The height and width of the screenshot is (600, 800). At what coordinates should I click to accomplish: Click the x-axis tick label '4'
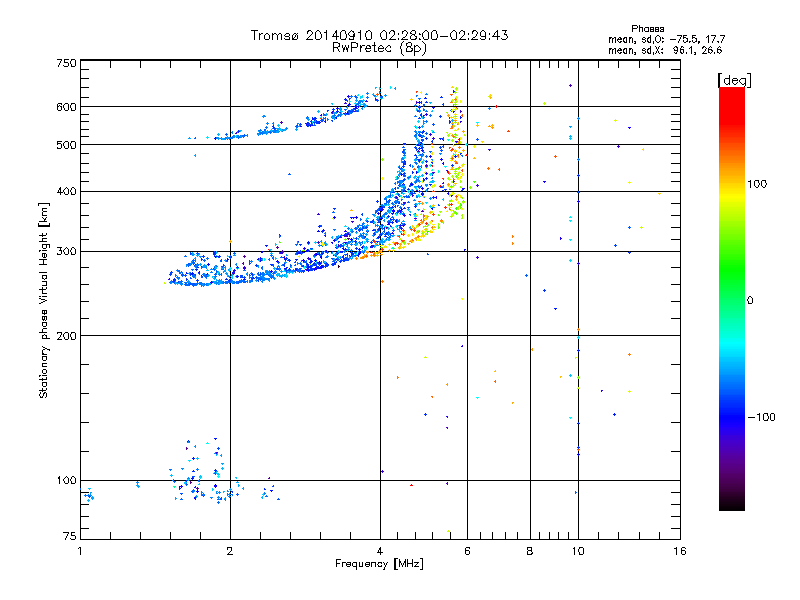click(x=380, y=551)
